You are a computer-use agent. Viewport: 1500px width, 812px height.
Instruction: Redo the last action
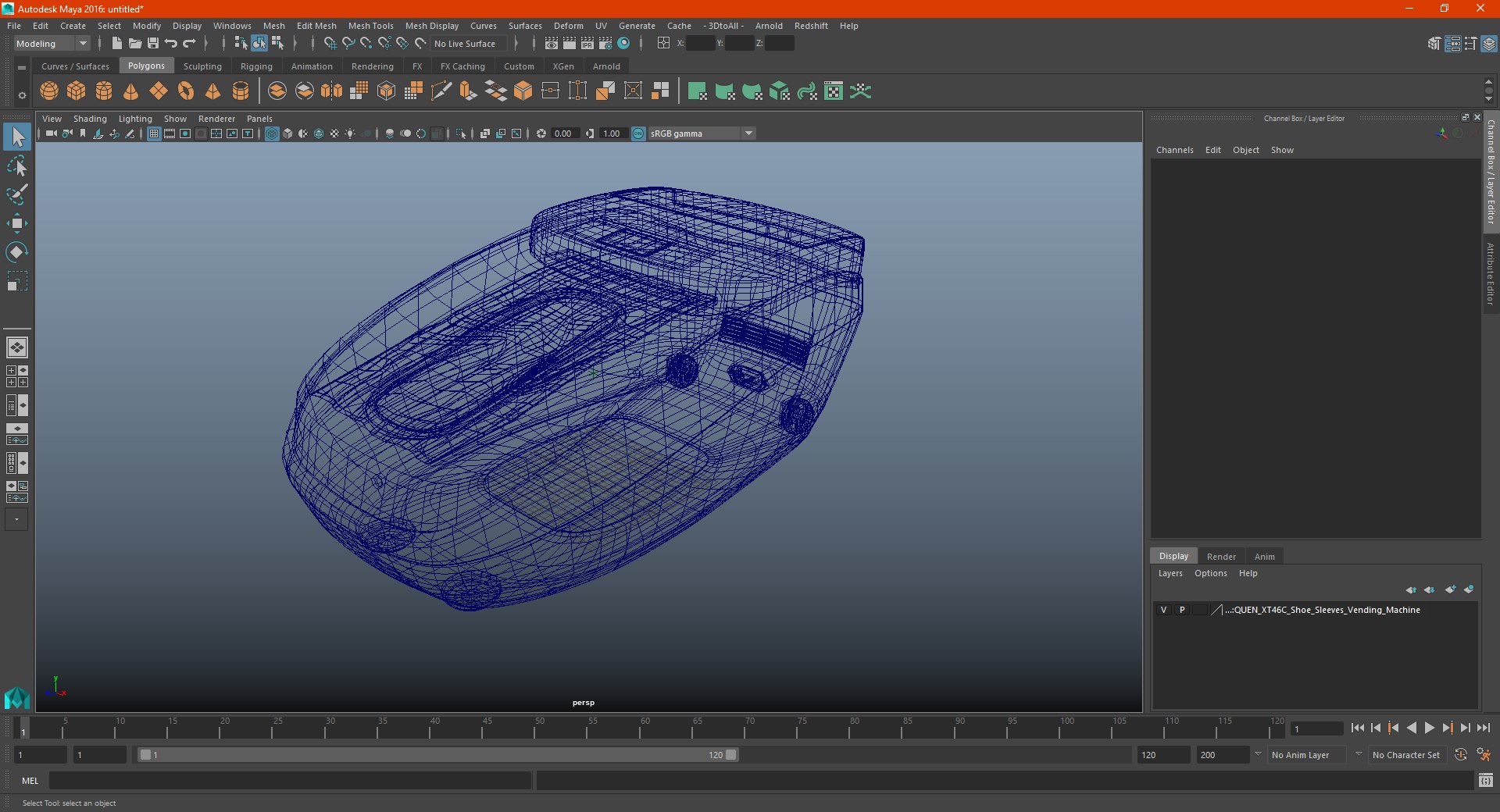coord(189,44)
